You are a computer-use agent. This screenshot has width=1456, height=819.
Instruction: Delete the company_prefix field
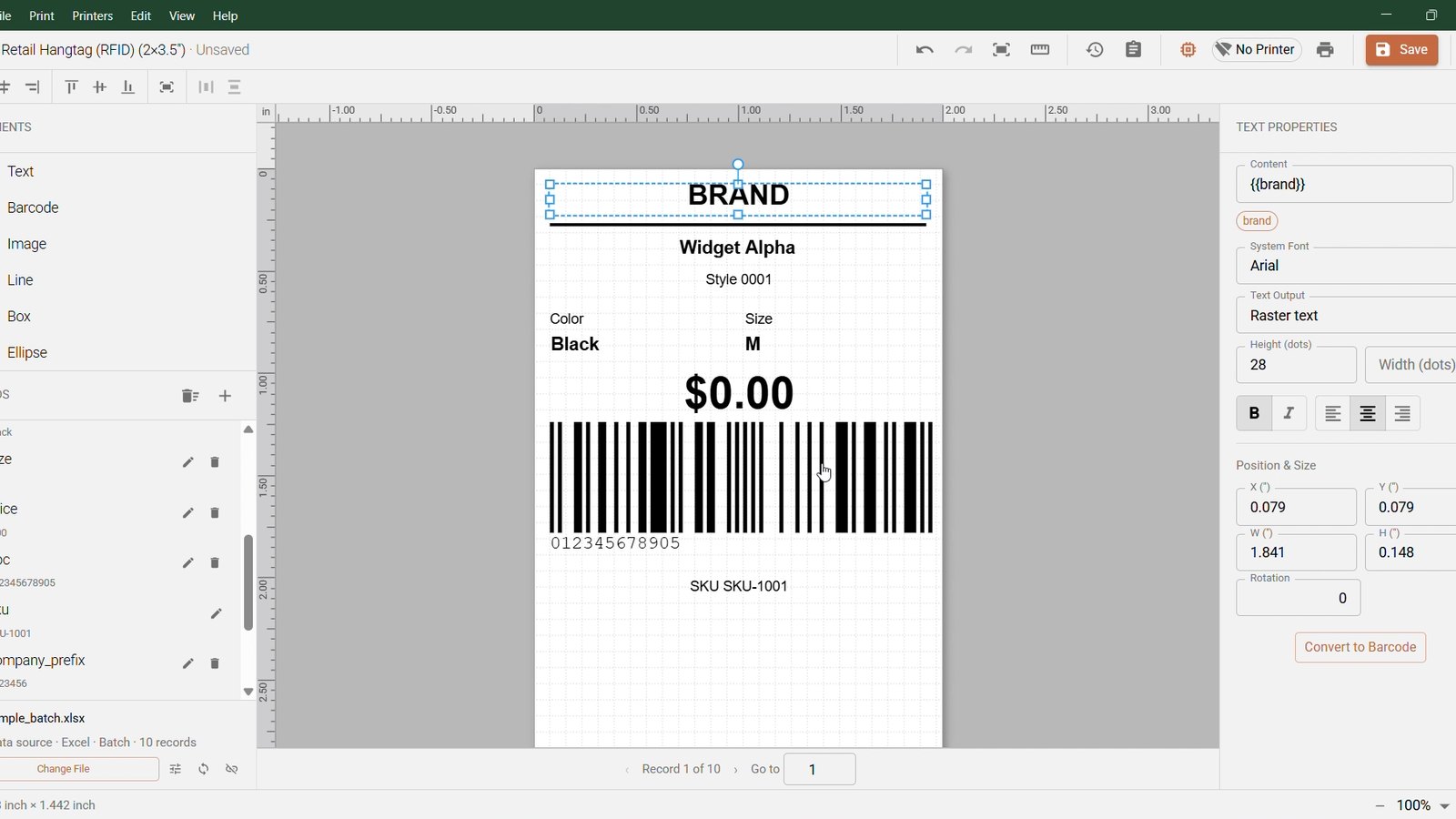215,663
